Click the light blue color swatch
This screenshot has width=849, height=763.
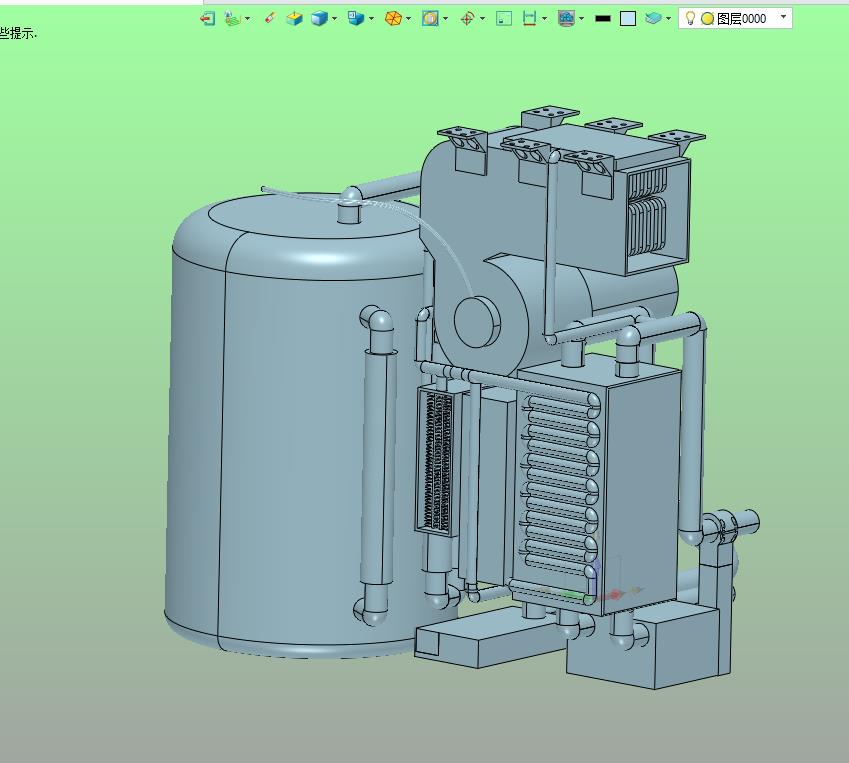(x=628, y=18)
